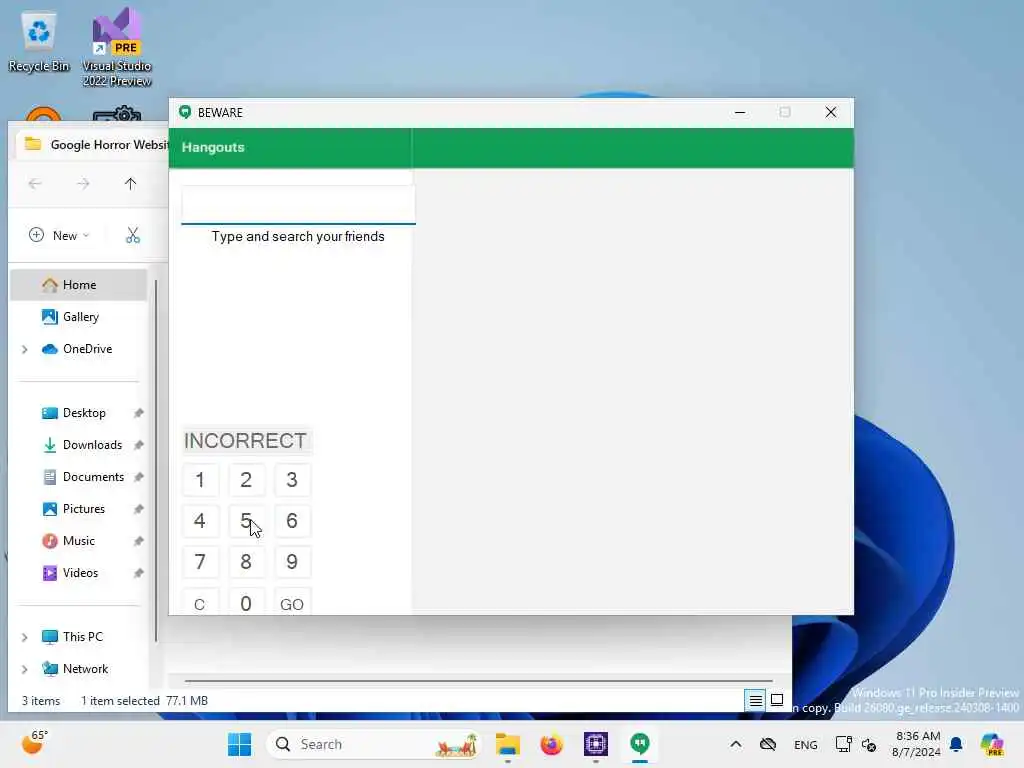This screenshot has width=1024, height=768.
Task: Select Visual Studio 2022 Preview desktop shortcut
Action: 117,47
